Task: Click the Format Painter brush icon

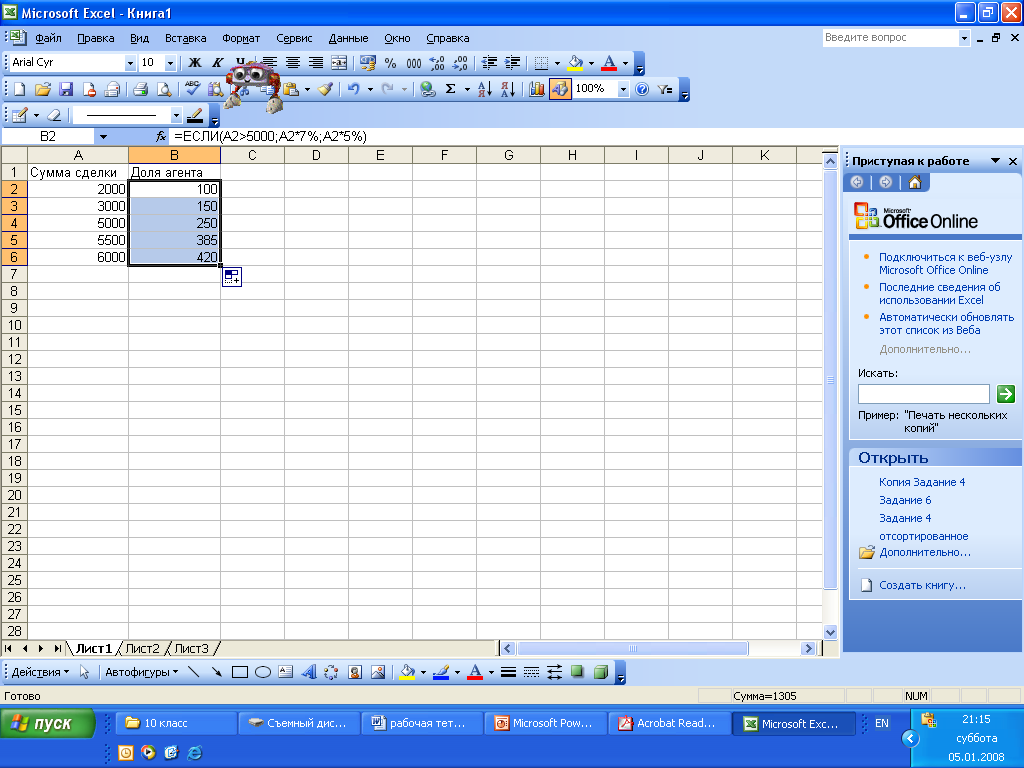Action: [x=325, y=89]
